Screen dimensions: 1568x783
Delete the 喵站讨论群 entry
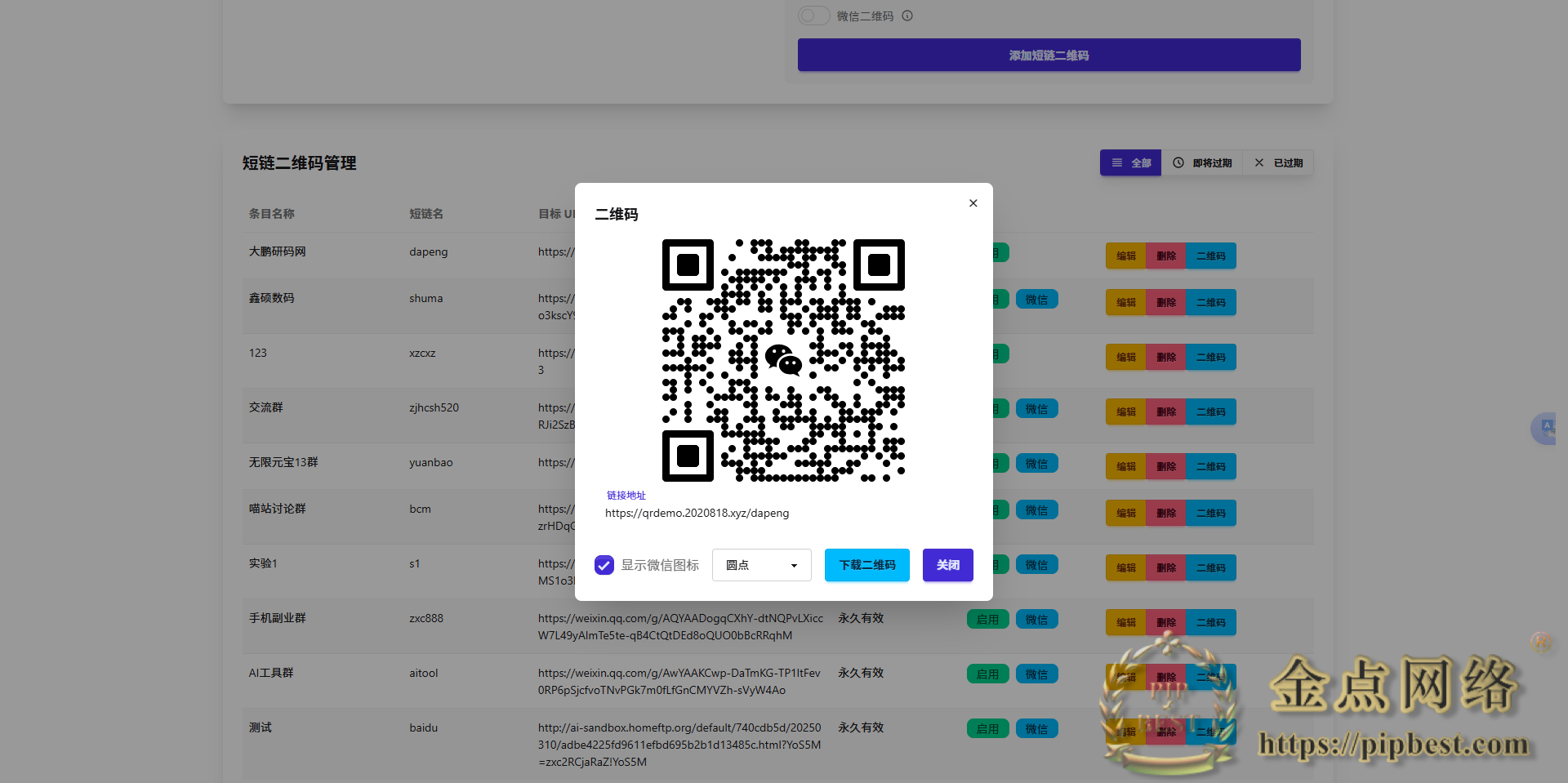(x=1165, y=513)
